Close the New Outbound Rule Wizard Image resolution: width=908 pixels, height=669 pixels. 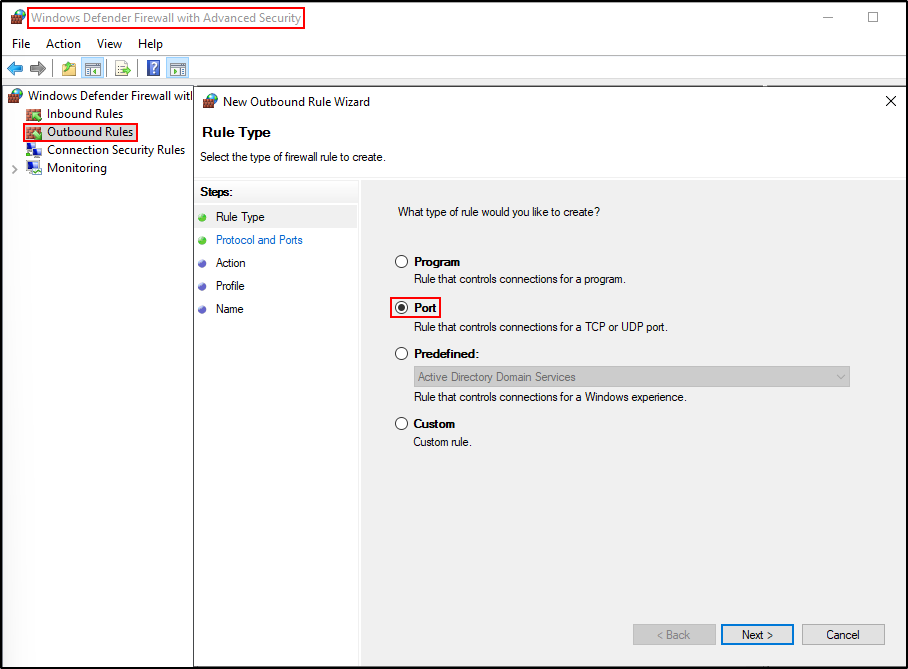[891, 101]
